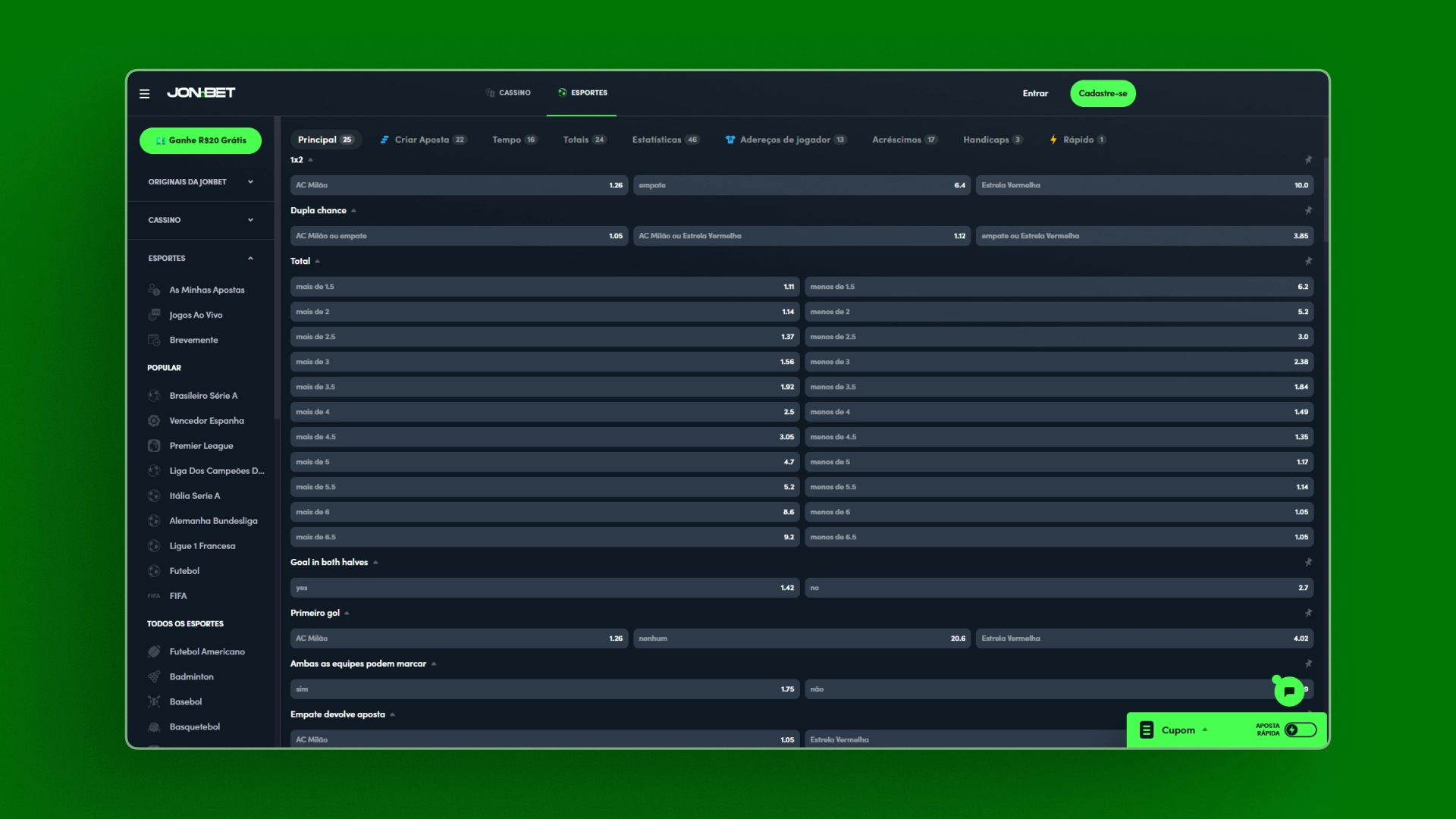Switch to the Totais tab
The image size is (1456, 819).
(x=585, y=140)
